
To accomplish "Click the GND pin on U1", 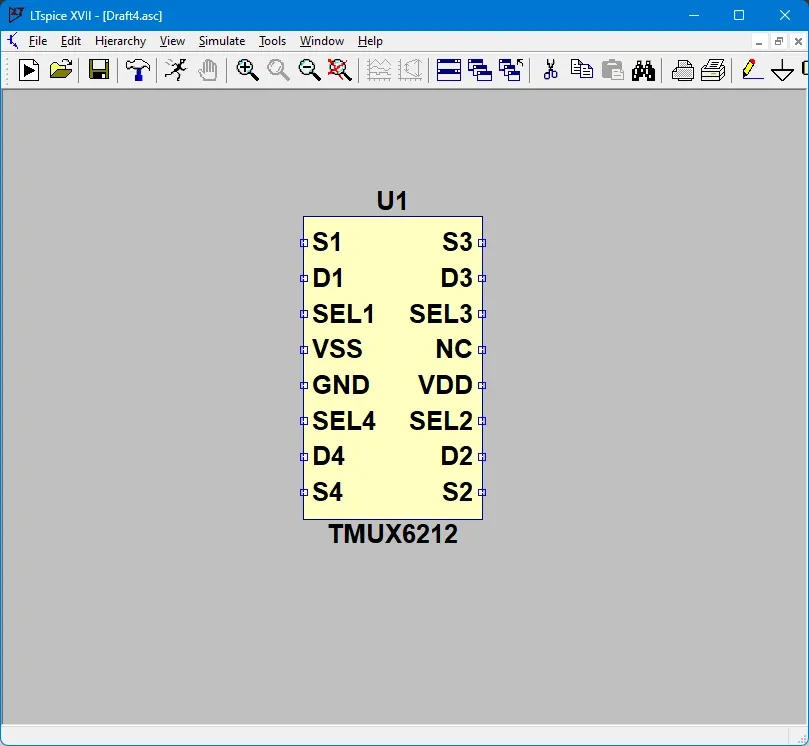I will [304, 385].
